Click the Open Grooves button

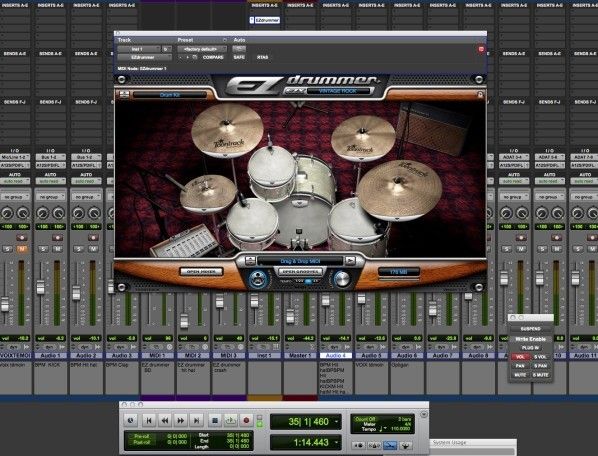[x=300, y=272]
